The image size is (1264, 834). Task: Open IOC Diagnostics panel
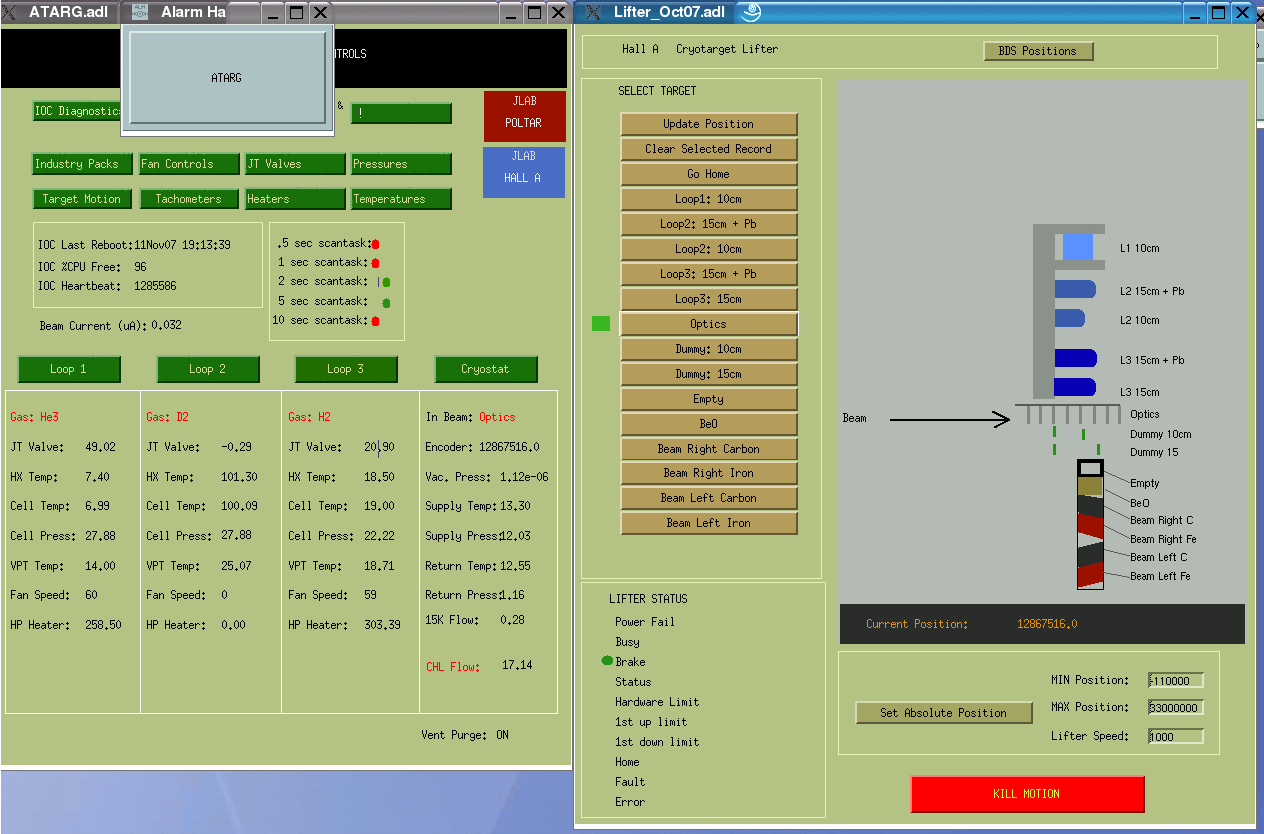(x=77, y=111)
